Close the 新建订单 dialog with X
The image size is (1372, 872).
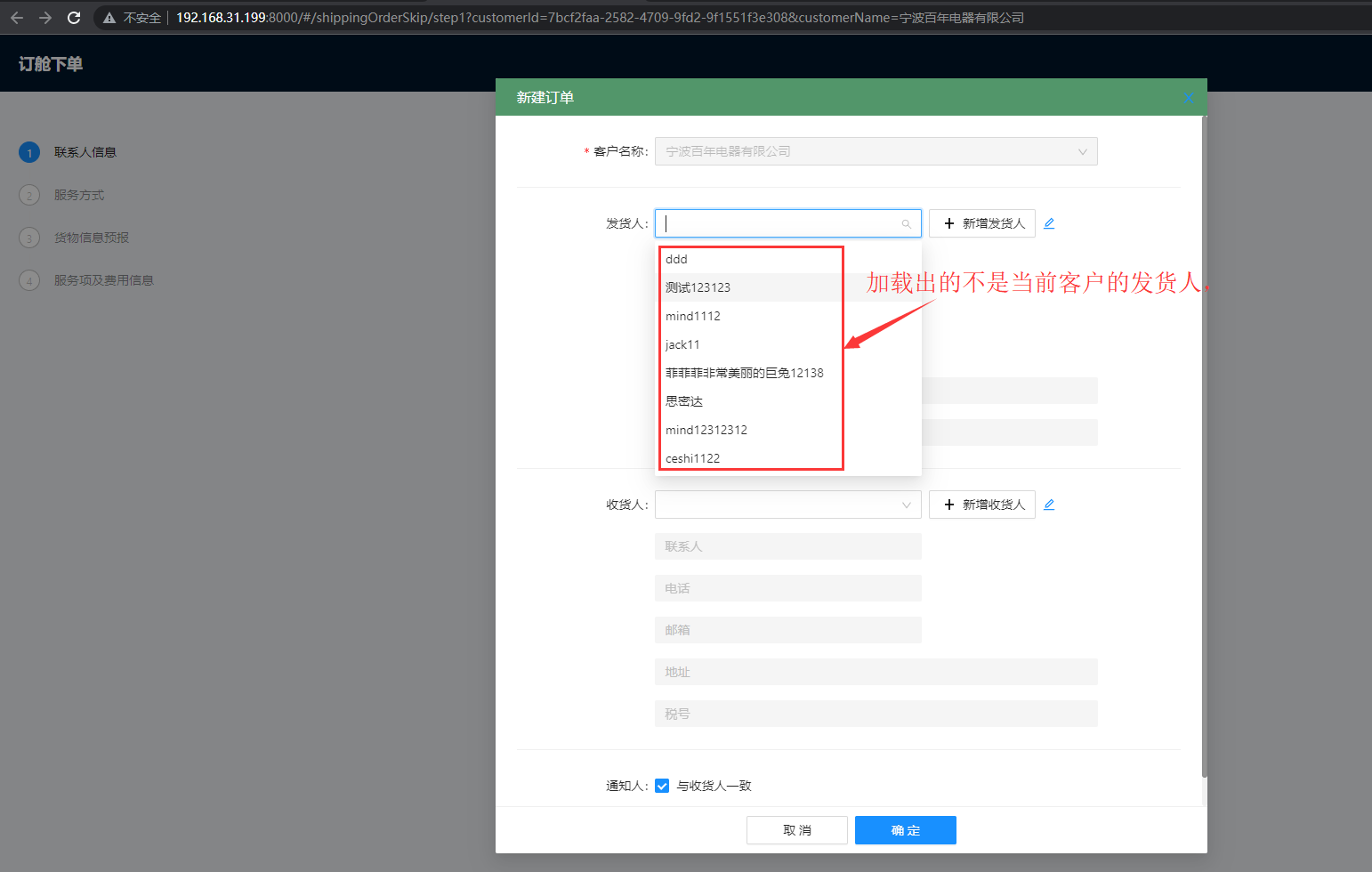point(1189,98)
